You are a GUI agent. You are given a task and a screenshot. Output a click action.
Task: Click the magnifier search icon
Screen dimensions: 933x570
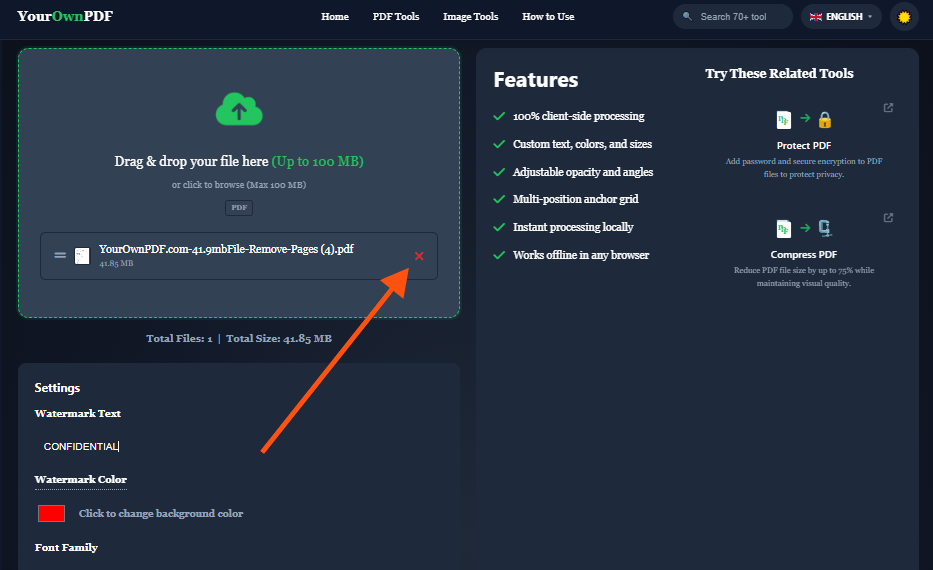[687, 16]
